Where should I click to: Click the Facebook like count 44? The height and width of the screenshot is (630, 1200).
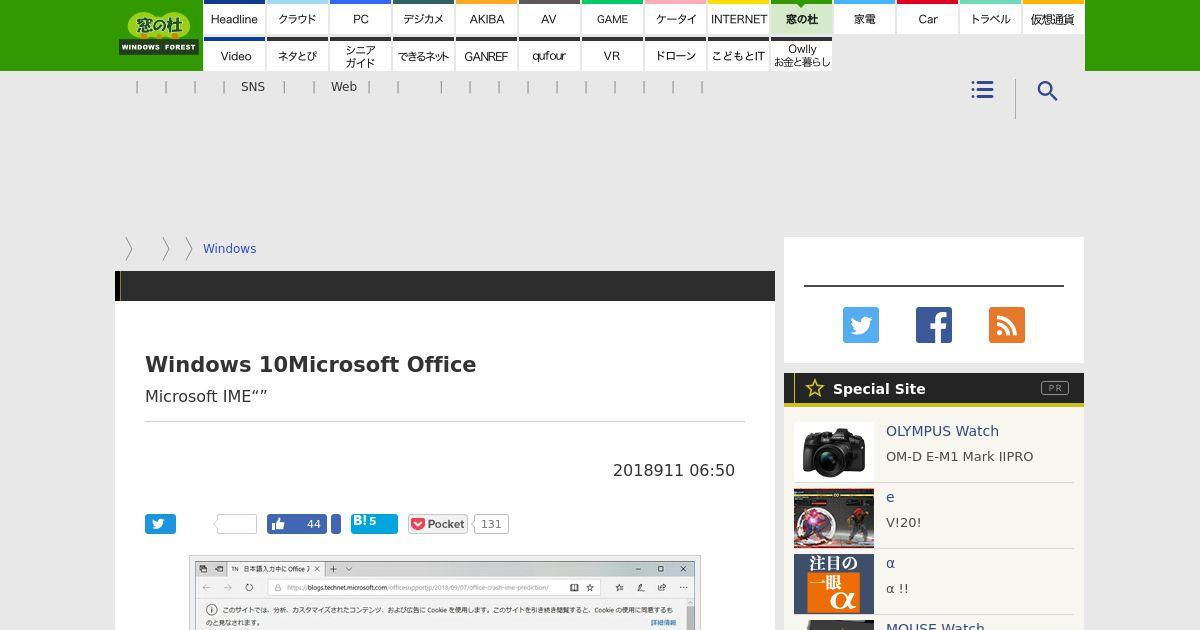coord(313,524)
